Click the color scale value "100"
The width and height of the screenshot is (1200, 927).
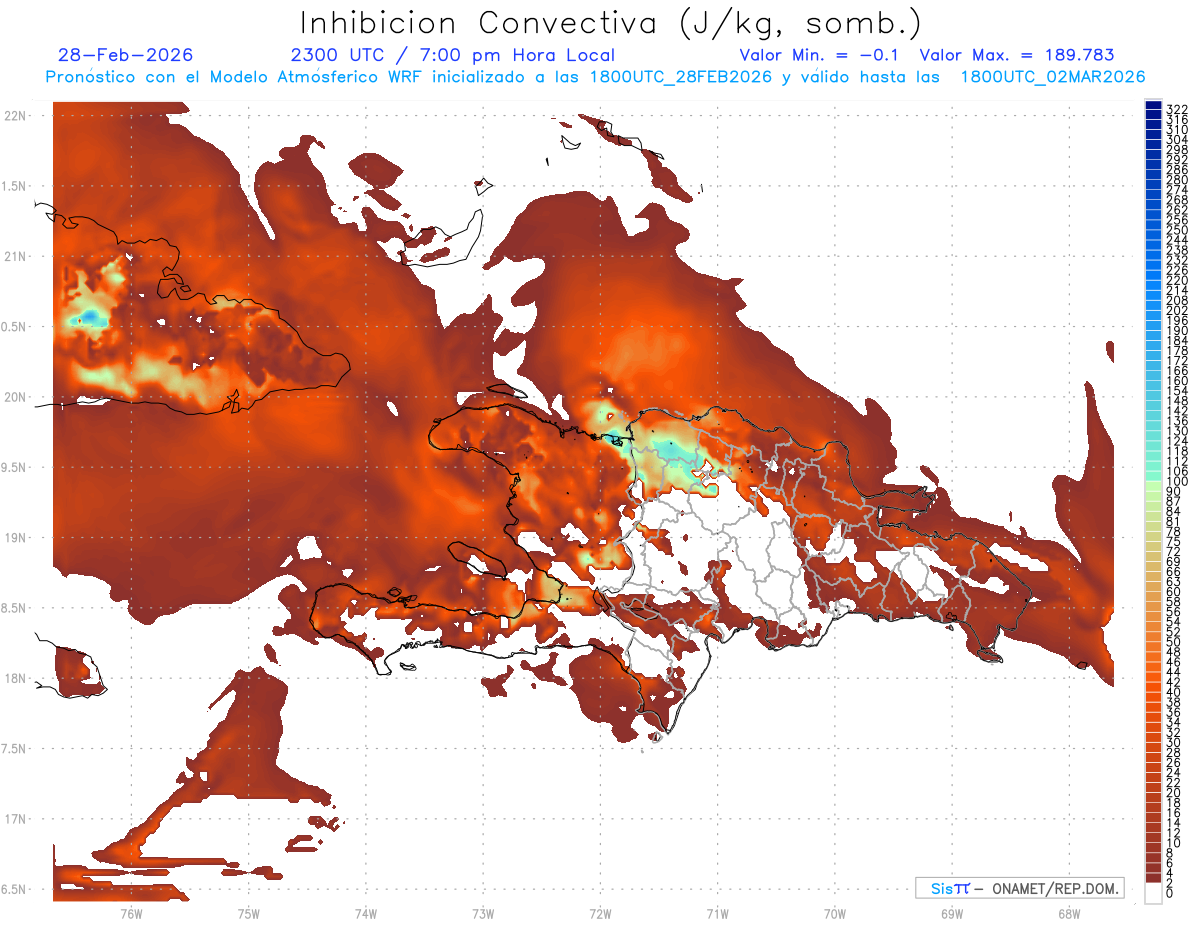(x=1176, y=481)
